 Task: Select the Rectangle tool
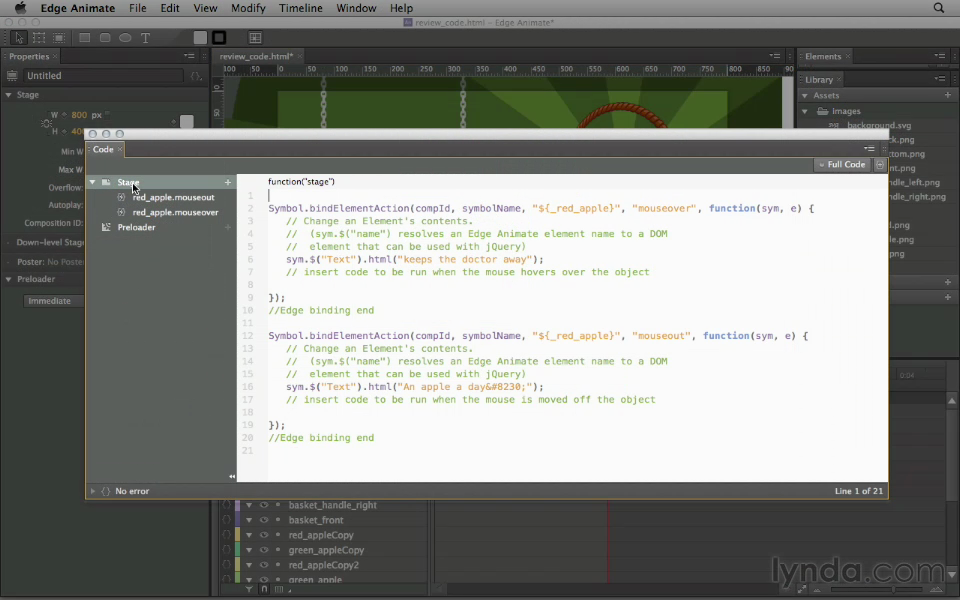(84, 38)
